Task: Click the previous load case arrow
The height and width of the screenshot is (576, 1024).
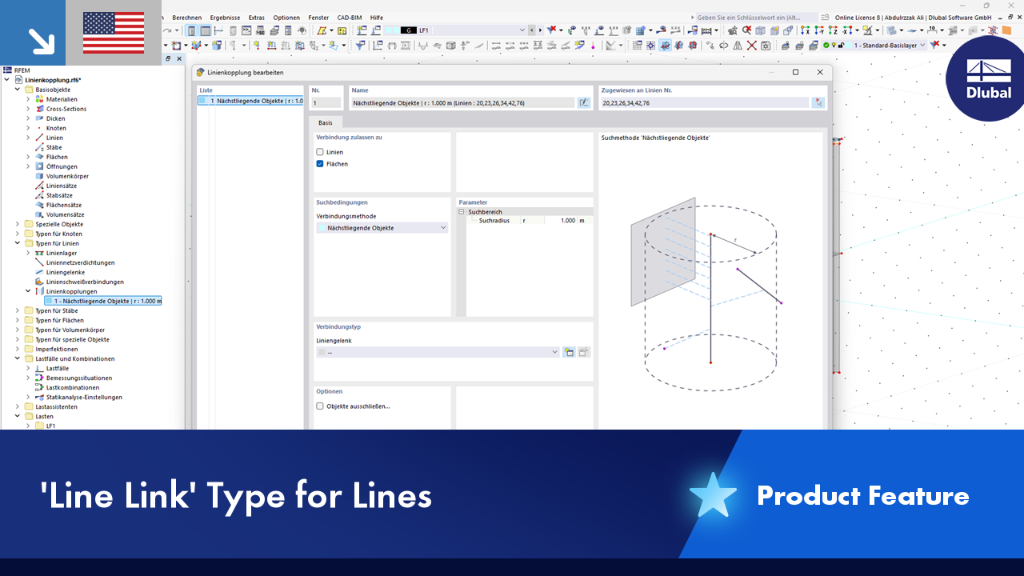Action: (532, 31)
